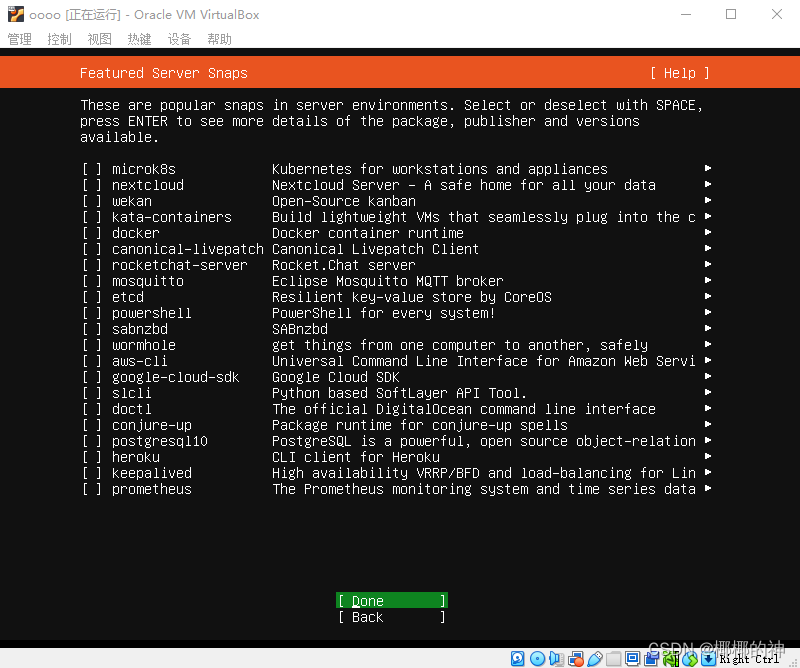Open the network adapter status icon

[x=576, y=659]
